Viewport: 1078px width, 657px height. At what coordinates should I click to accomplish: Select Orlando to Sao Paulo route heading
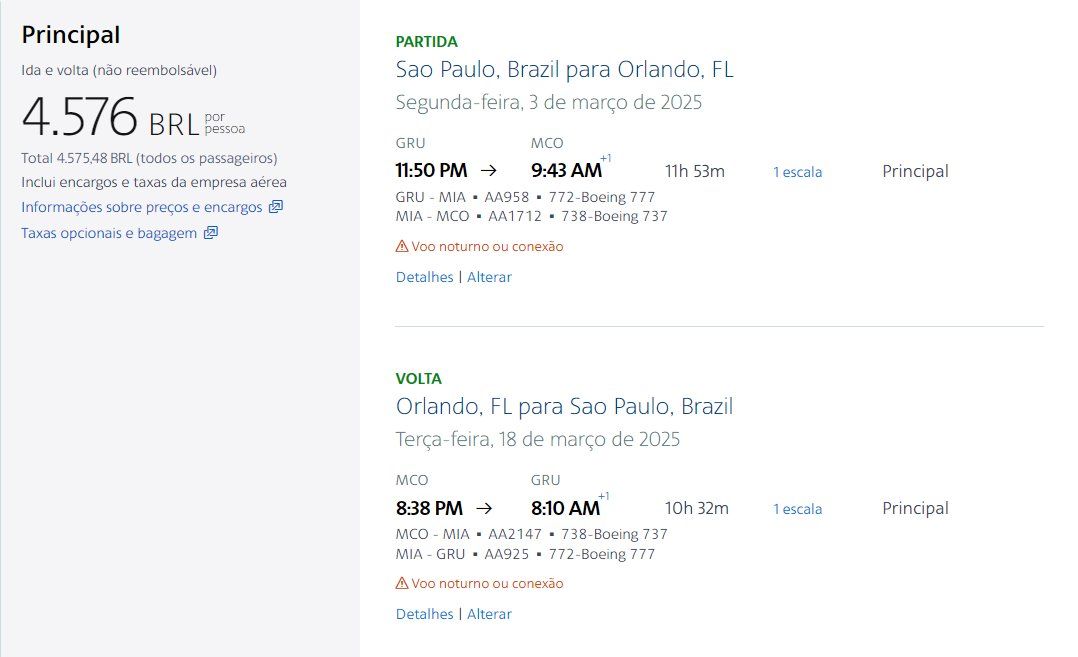tap(564, 406)
